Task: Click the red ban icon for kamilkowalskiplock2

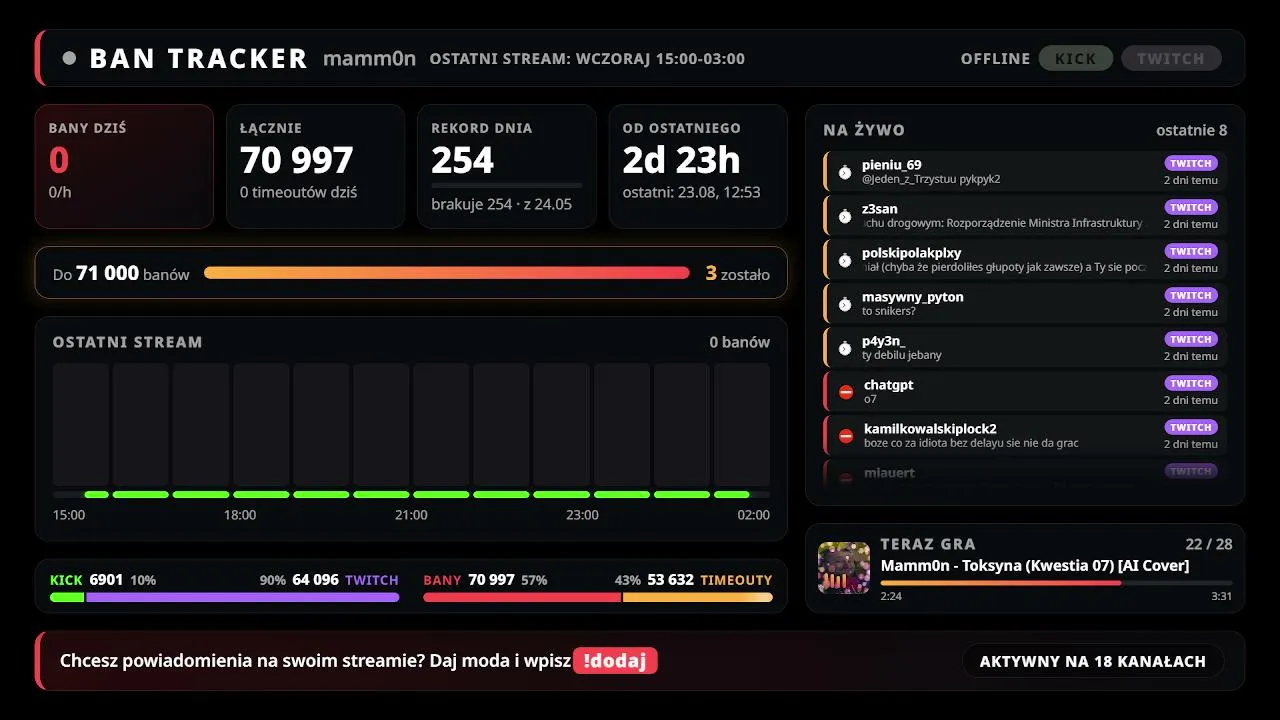Action: (846, 436)
